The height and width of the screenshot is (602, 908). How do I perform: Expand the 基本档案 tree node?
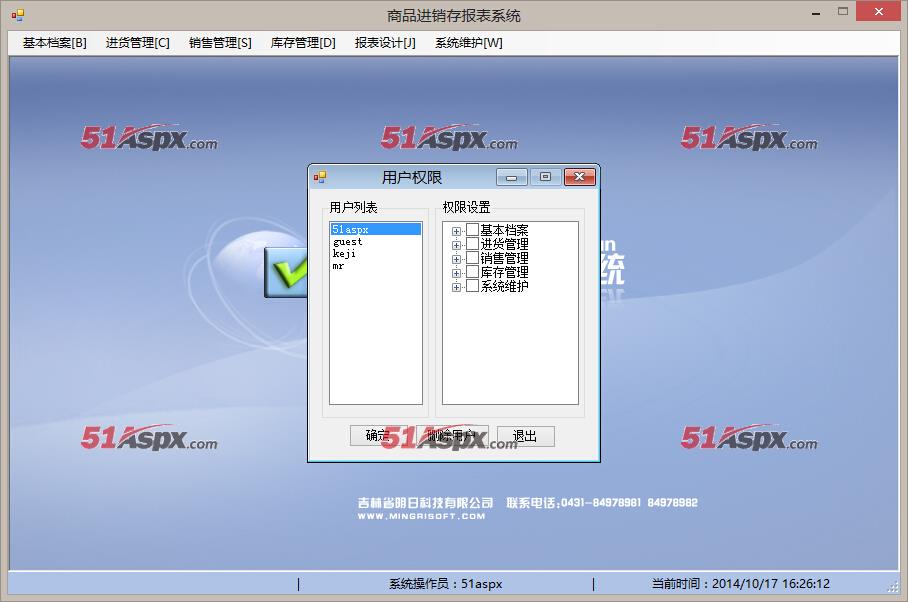click(x=456, y=231)
